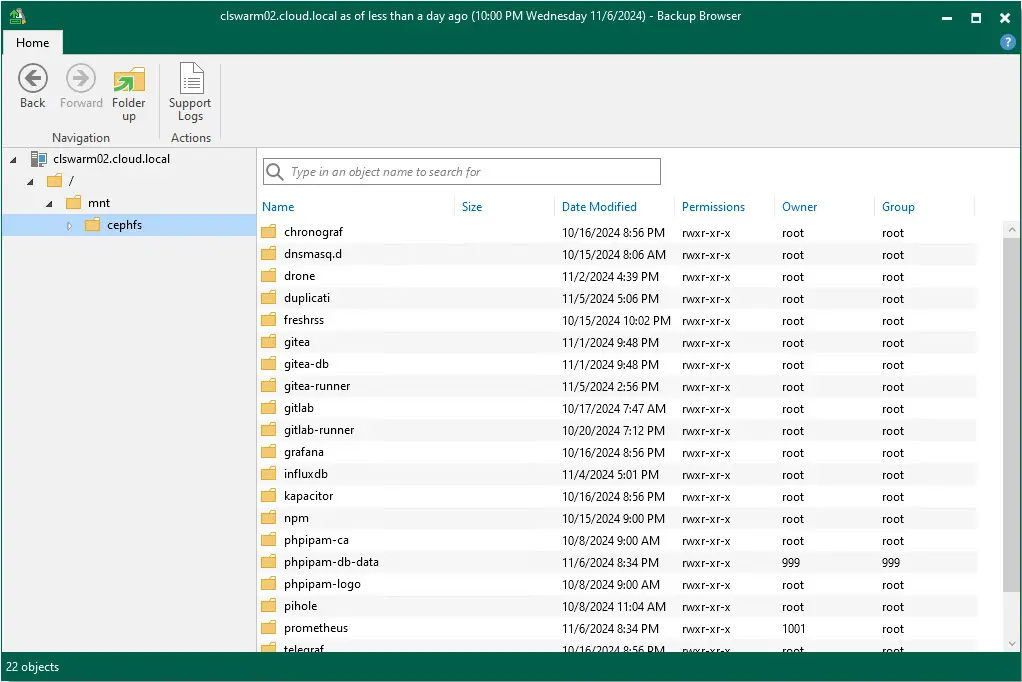
Task: Click in the object name search field
Action: [x=470, y=172]
